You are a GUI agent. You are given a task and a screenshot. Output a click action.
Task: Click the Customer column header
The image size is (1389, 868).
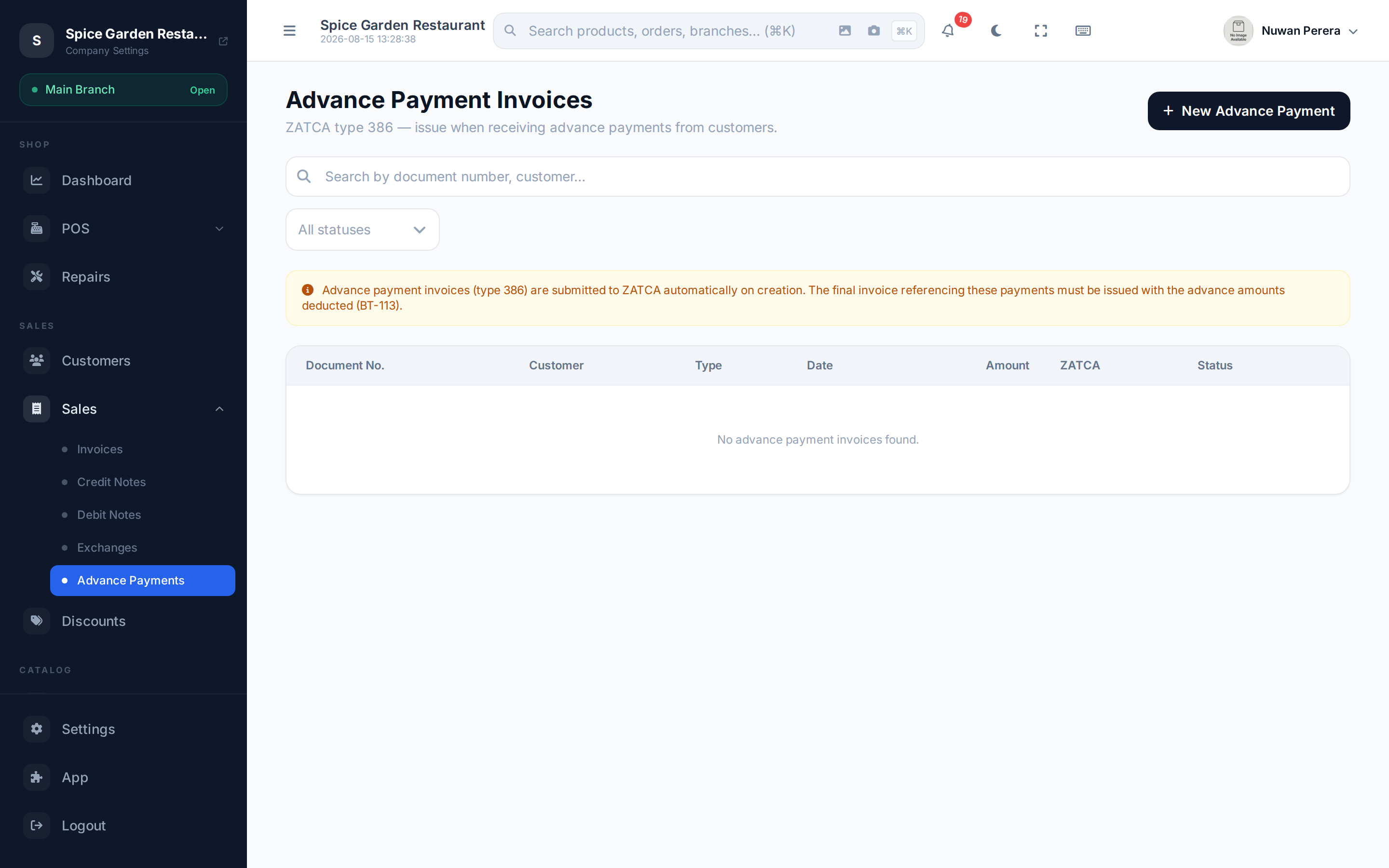pos(556,365)
